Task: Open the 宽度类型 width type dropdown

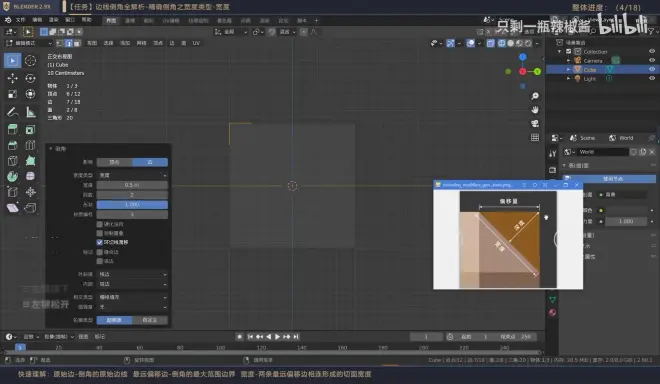Action: coord(132,175)
